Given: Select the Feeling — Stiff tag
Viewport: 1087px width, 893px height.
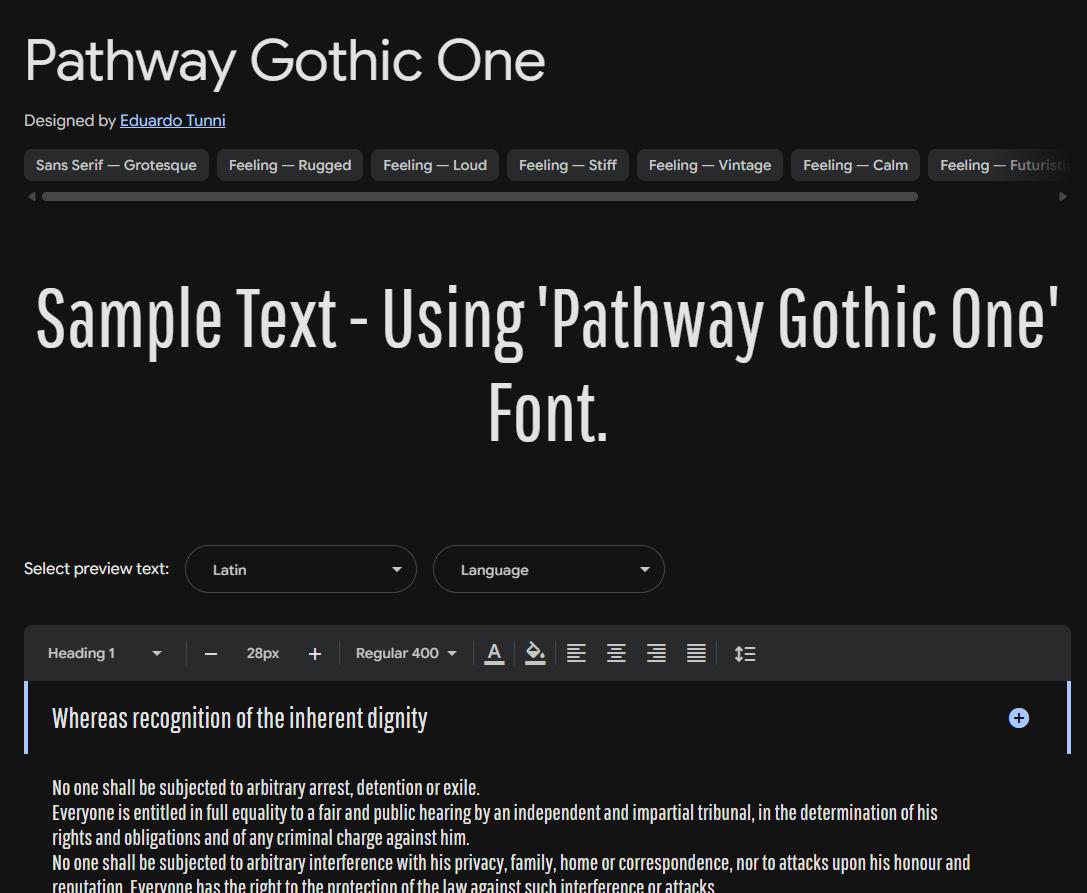Looking at the screenshot, I should pos(568,165).
